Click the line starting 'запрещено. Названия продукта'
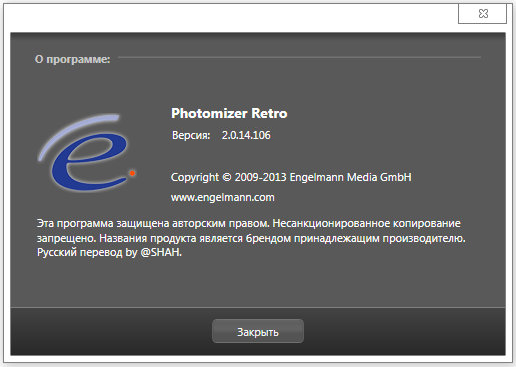 click(251, 238)
